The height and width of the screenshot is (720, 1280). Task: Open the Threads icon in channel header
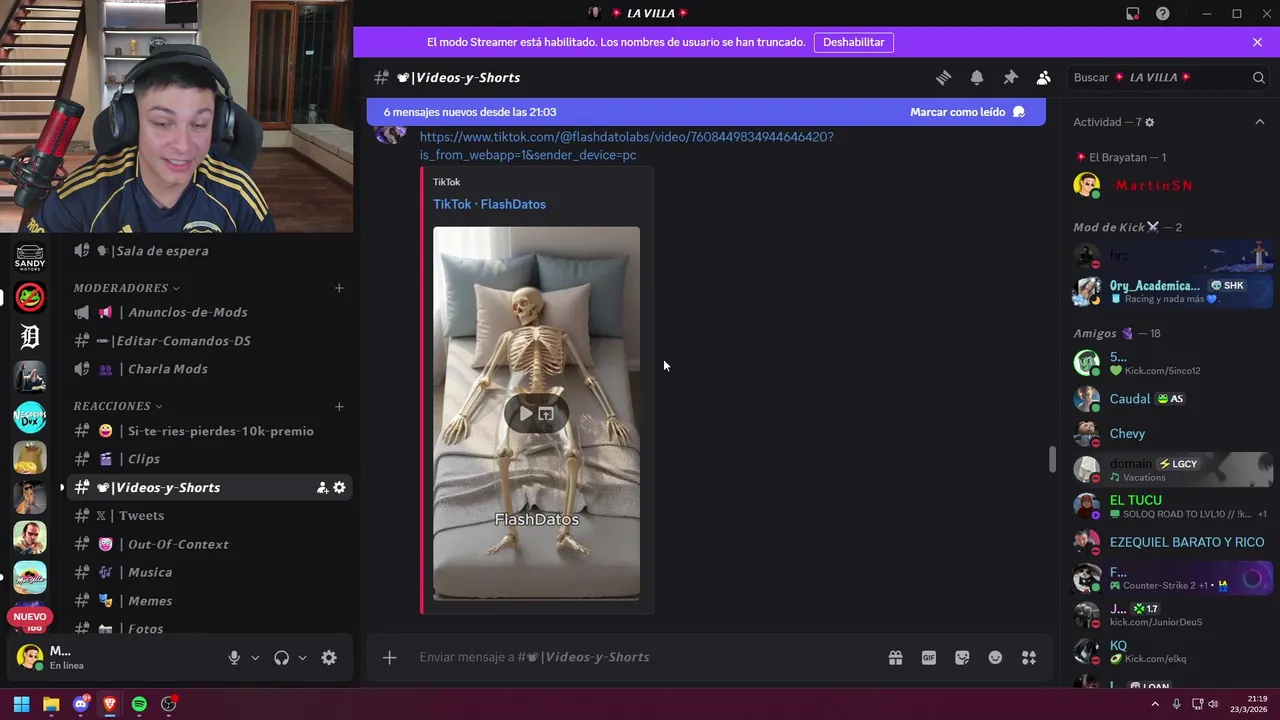click(x=943, y=77)
